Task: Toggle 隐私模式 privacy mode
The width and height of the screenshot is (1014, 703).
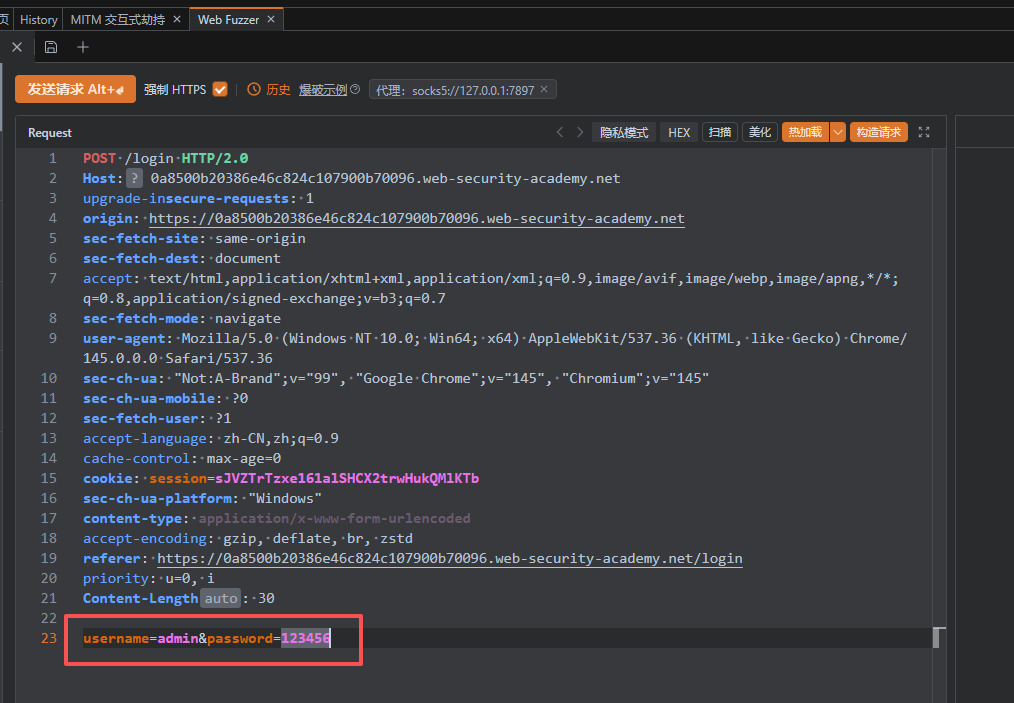Action: tap(624, 132)
